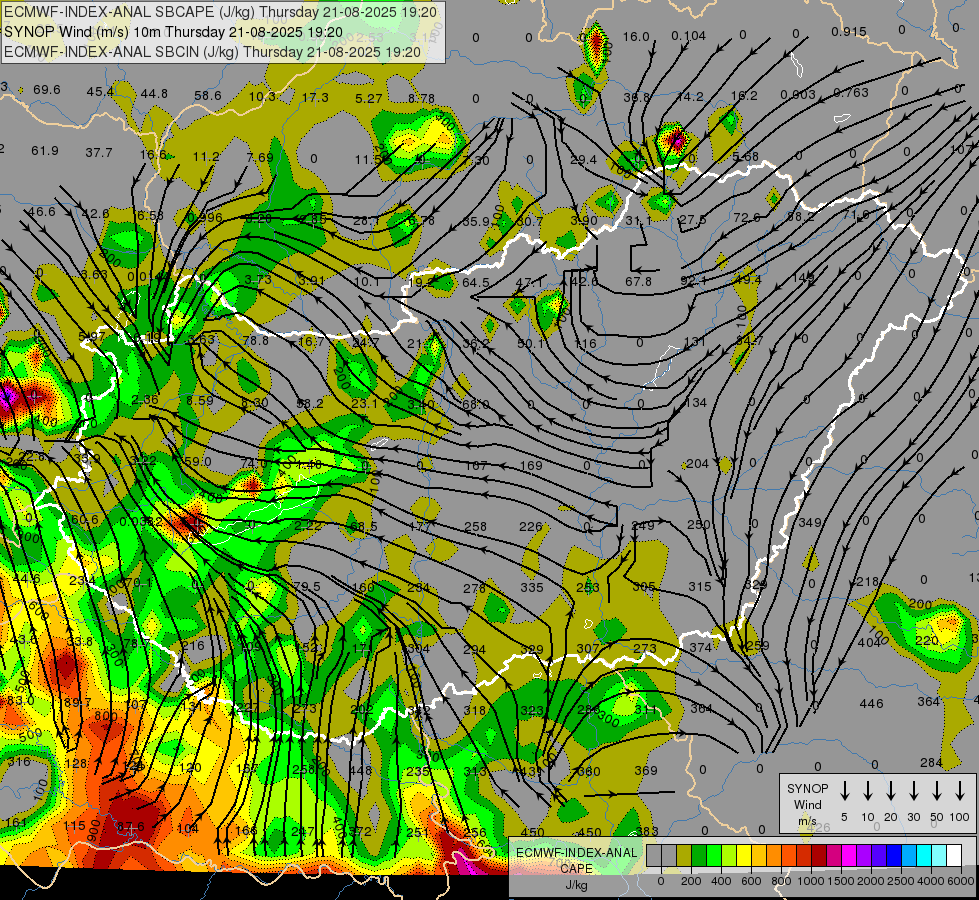
Task: Click the map value '311'
Action: 645,710
